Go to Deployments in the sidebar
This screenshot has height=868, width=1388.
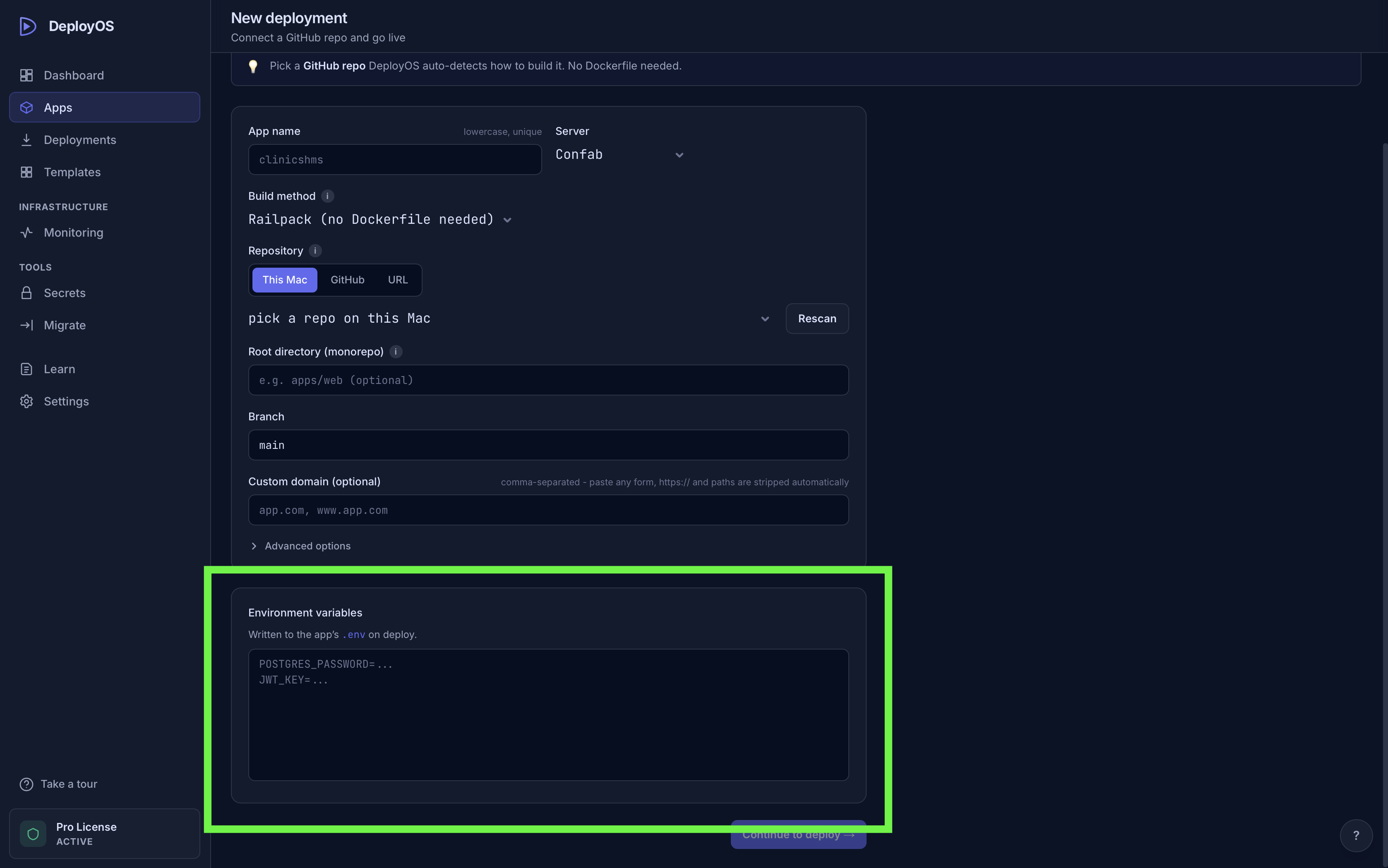(105, 139)
